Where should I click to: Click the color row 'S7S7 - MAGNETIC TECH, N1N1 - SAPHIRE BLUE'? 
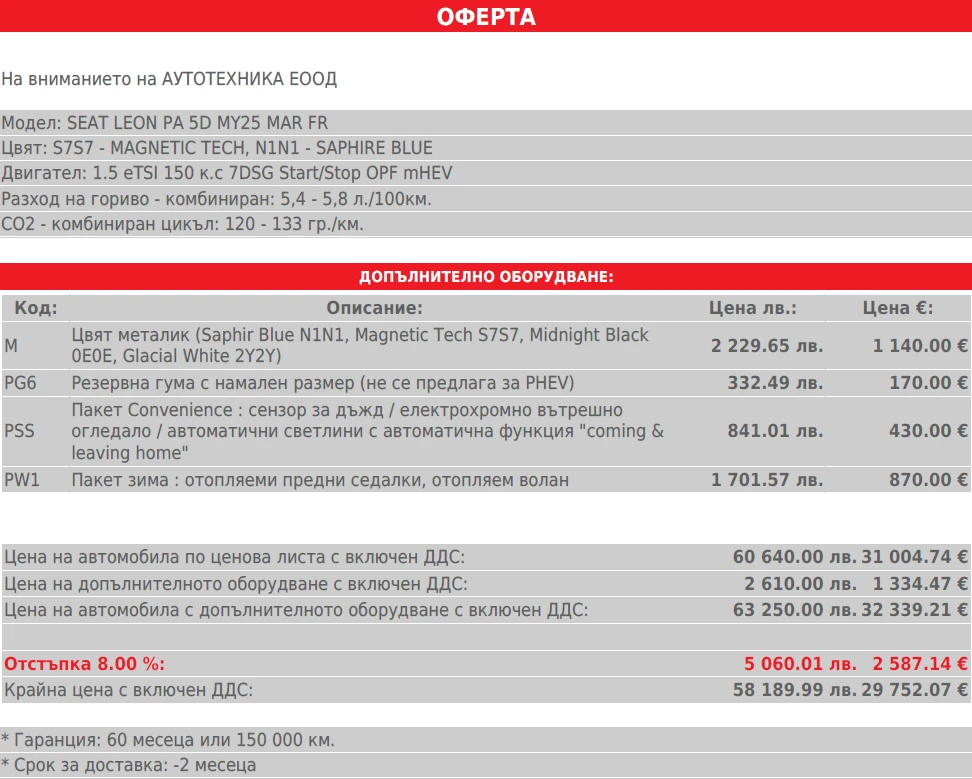tap(486, 148)
